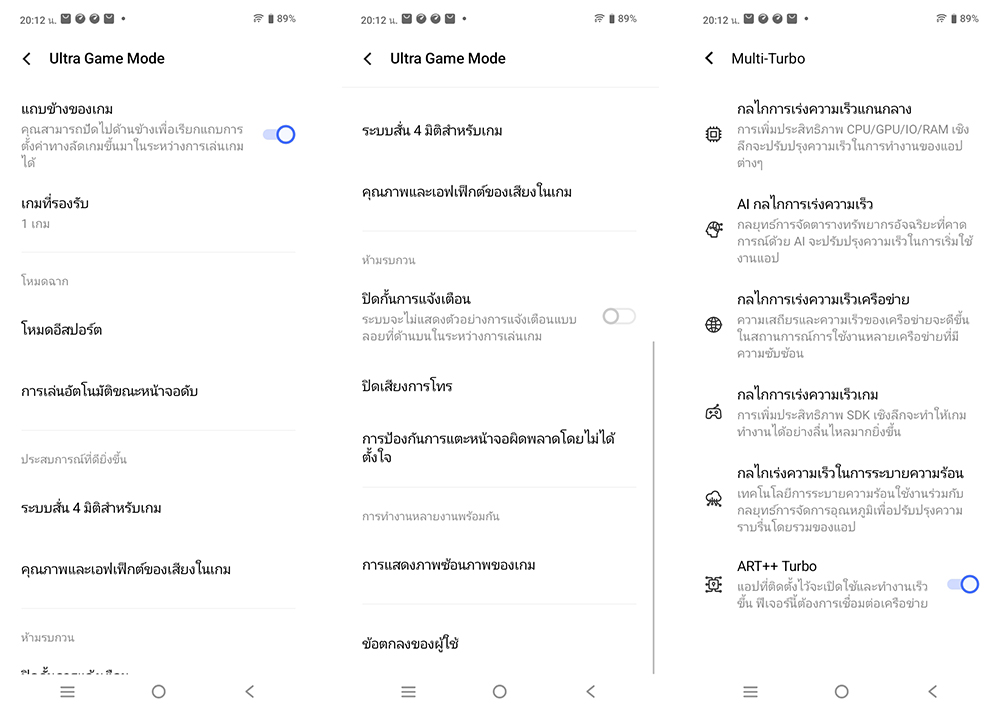Open เกมที่รองรับ list

(x=158, y=214)
